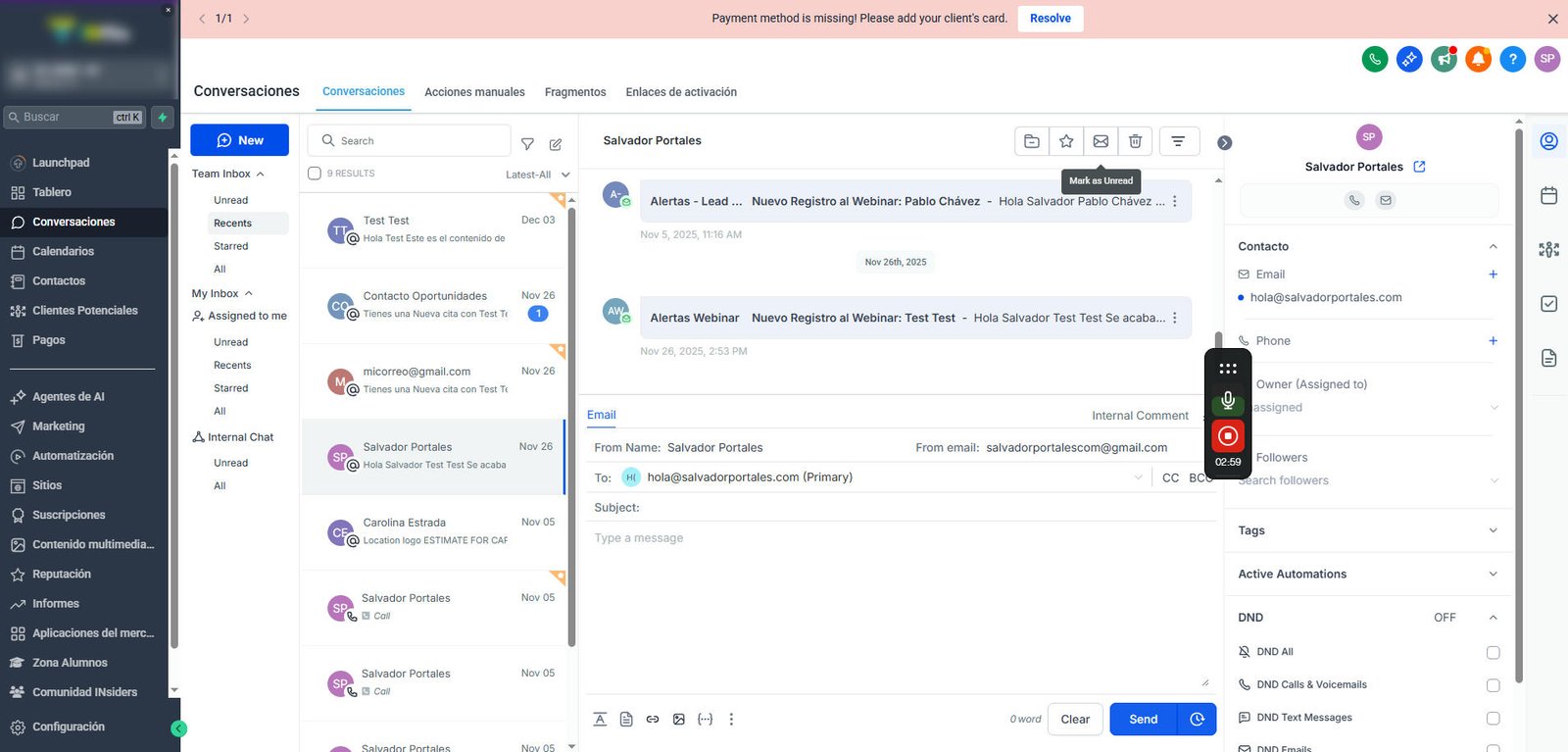Open Calendarios in the sidebar

point(63,252)
